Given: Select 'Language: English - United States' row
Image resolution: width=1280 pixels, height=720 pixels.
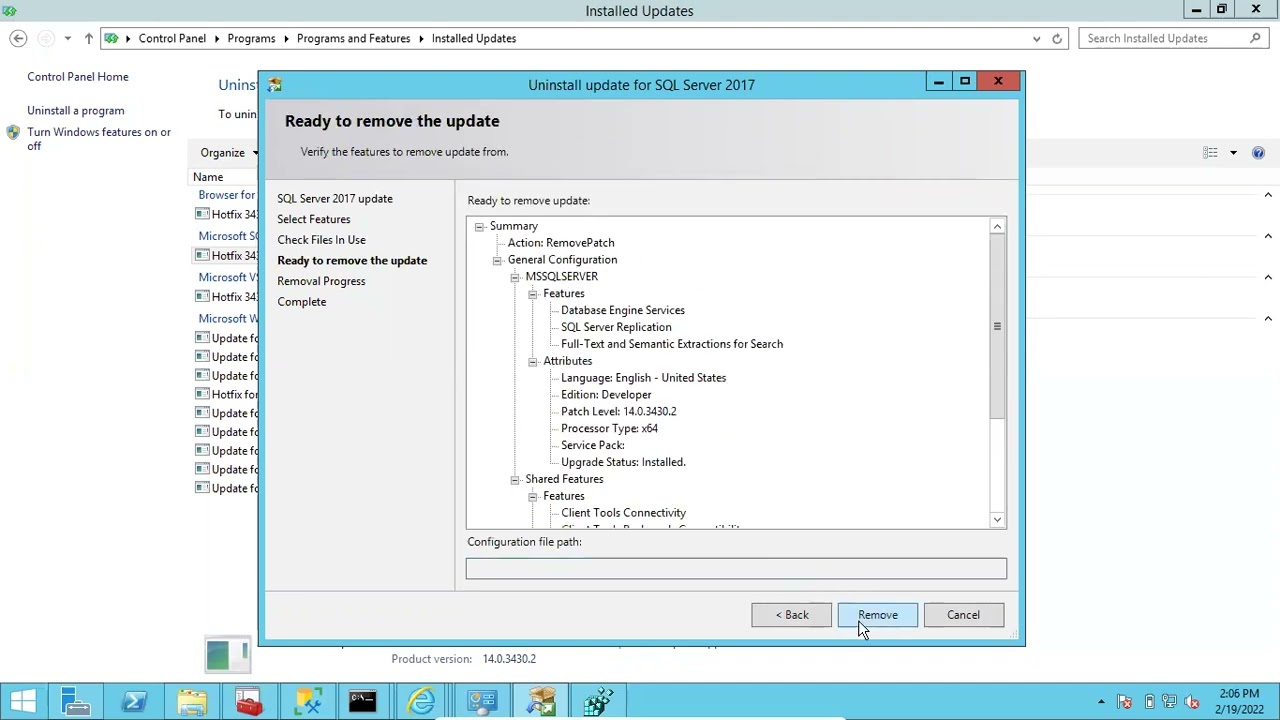Looking at the screenshot, I should [x=643, y=378].
